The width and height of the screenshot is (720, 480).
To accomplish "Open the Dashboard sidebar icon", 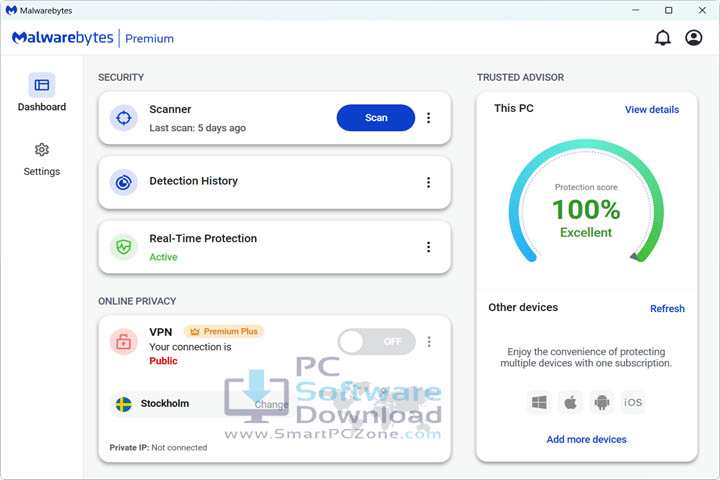I will pos(42,85).
